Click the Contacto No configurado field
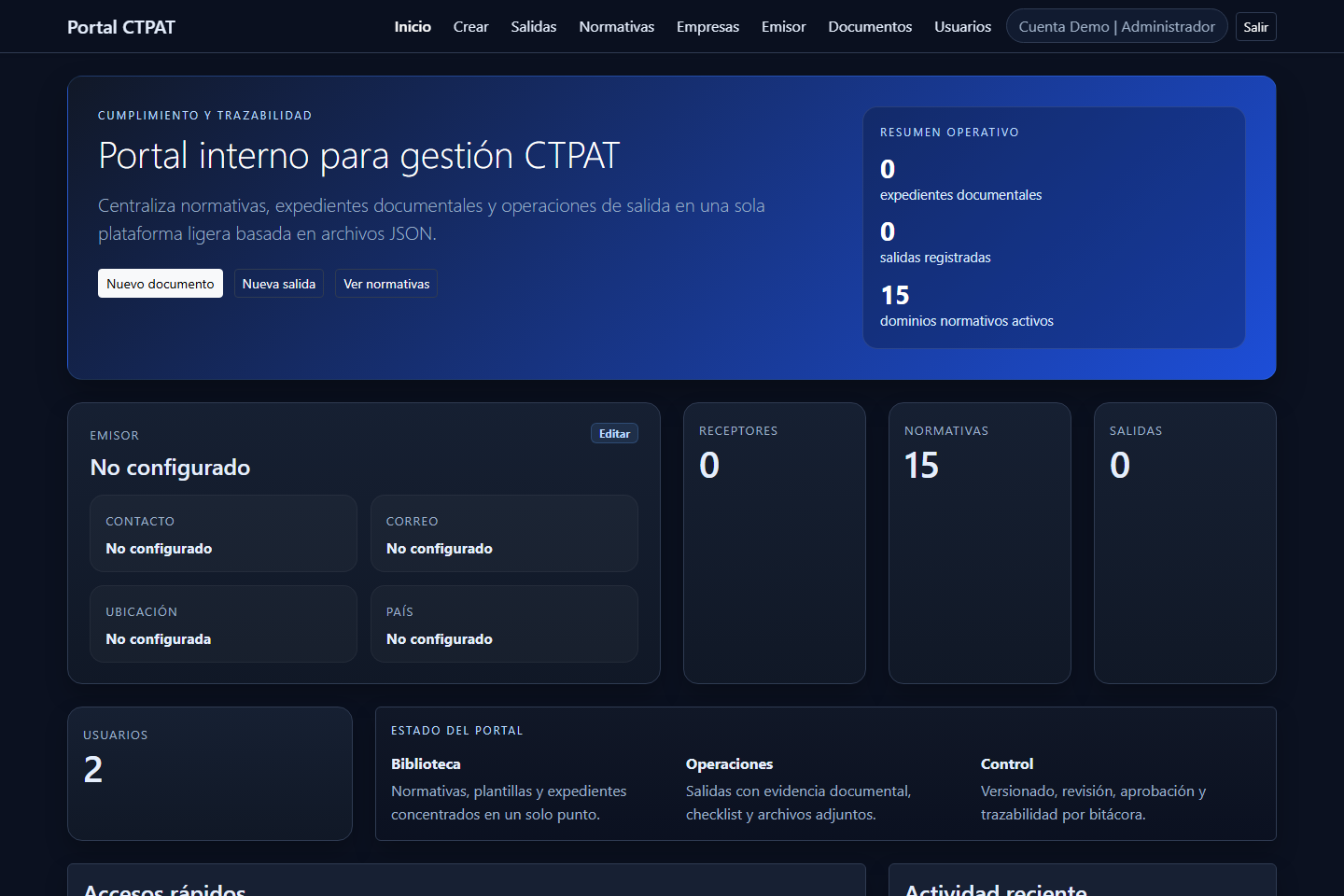The height and width of the screenshot is (896, 1344). [x=224, y=534]
